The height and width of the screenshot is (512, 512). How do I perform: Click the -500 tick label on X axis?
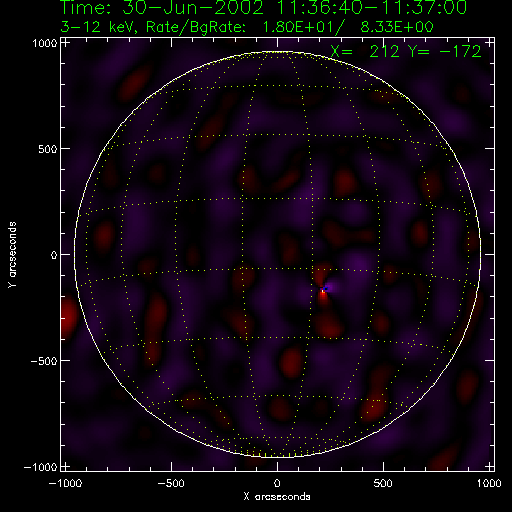click(x=171, y=483)
